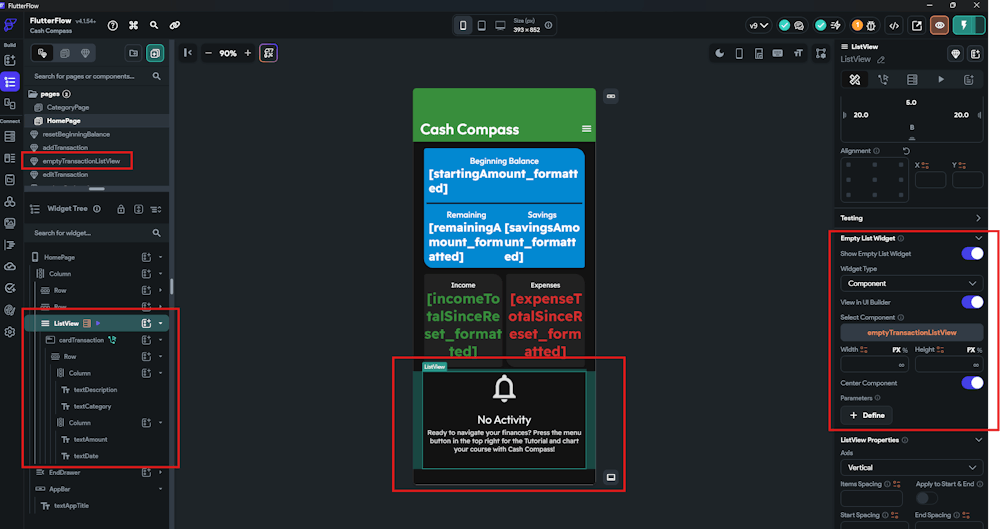Image resolution: width=1000 pixels, height=529 pixels.
Task: Click the zoom out minus button
Action: tap(209, 53)
